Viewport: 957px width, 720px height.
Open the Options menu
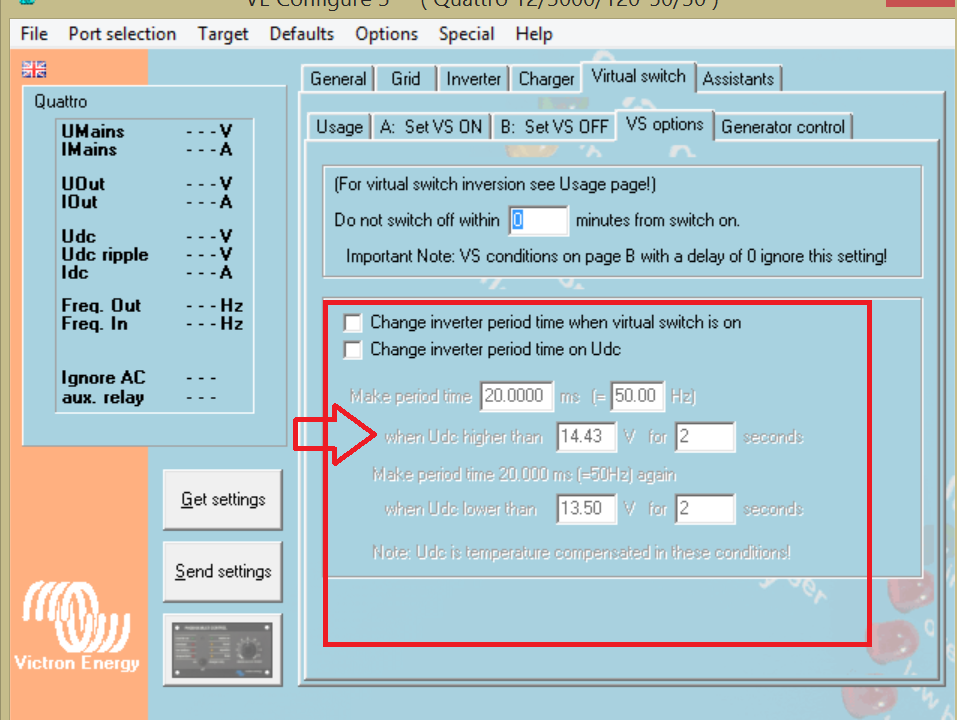point(386,34)
